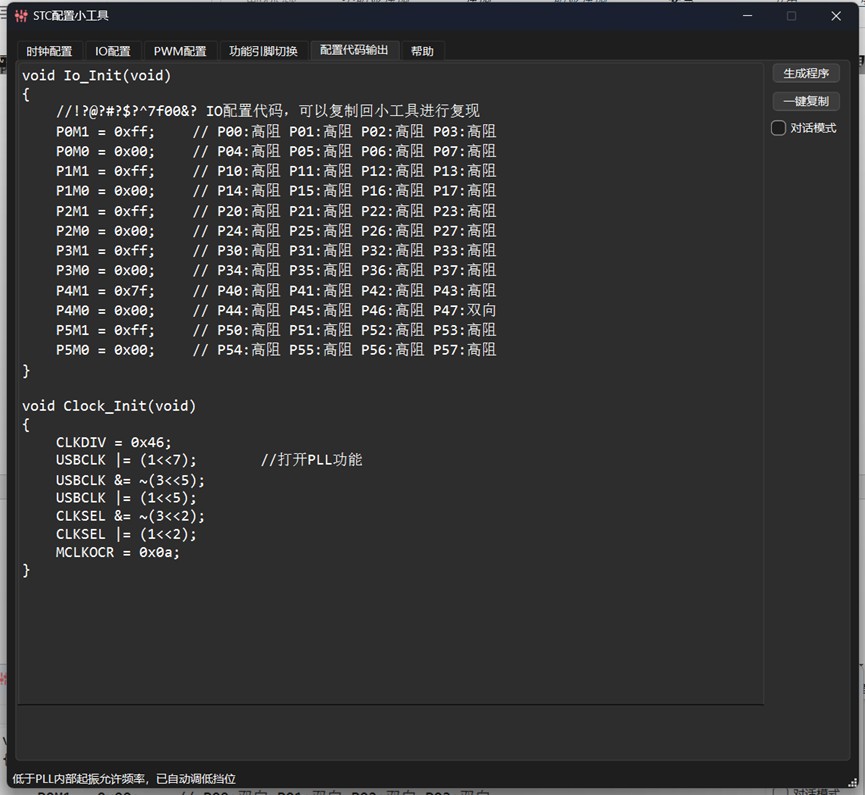Minimize the STC配置小工具 window
Screen dimensions: 865x795
tap(747, 16)
